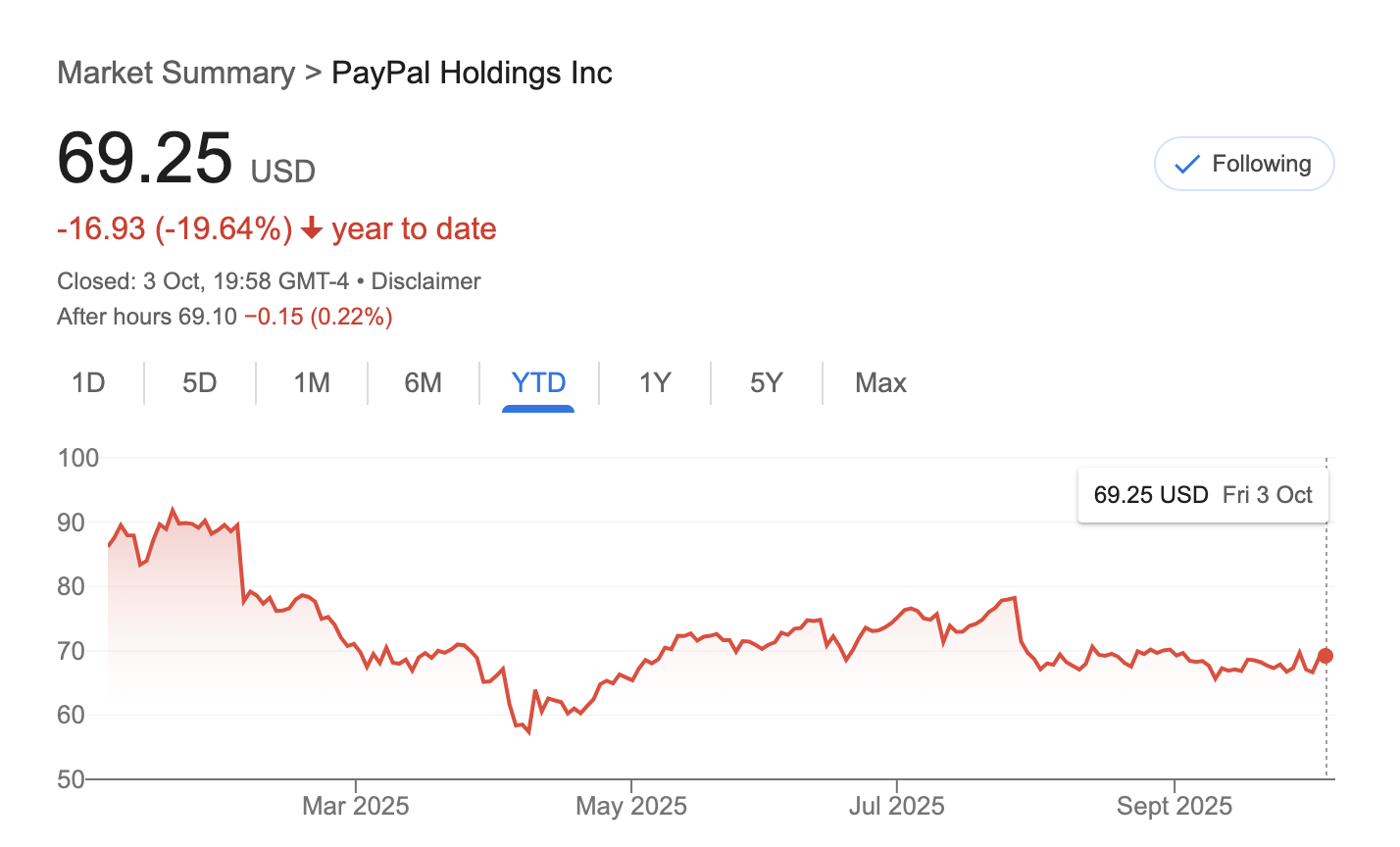Switch to the 1Y chart view
The width and height of the screenshot is (1400, 847).
click(x=654, y=383)
